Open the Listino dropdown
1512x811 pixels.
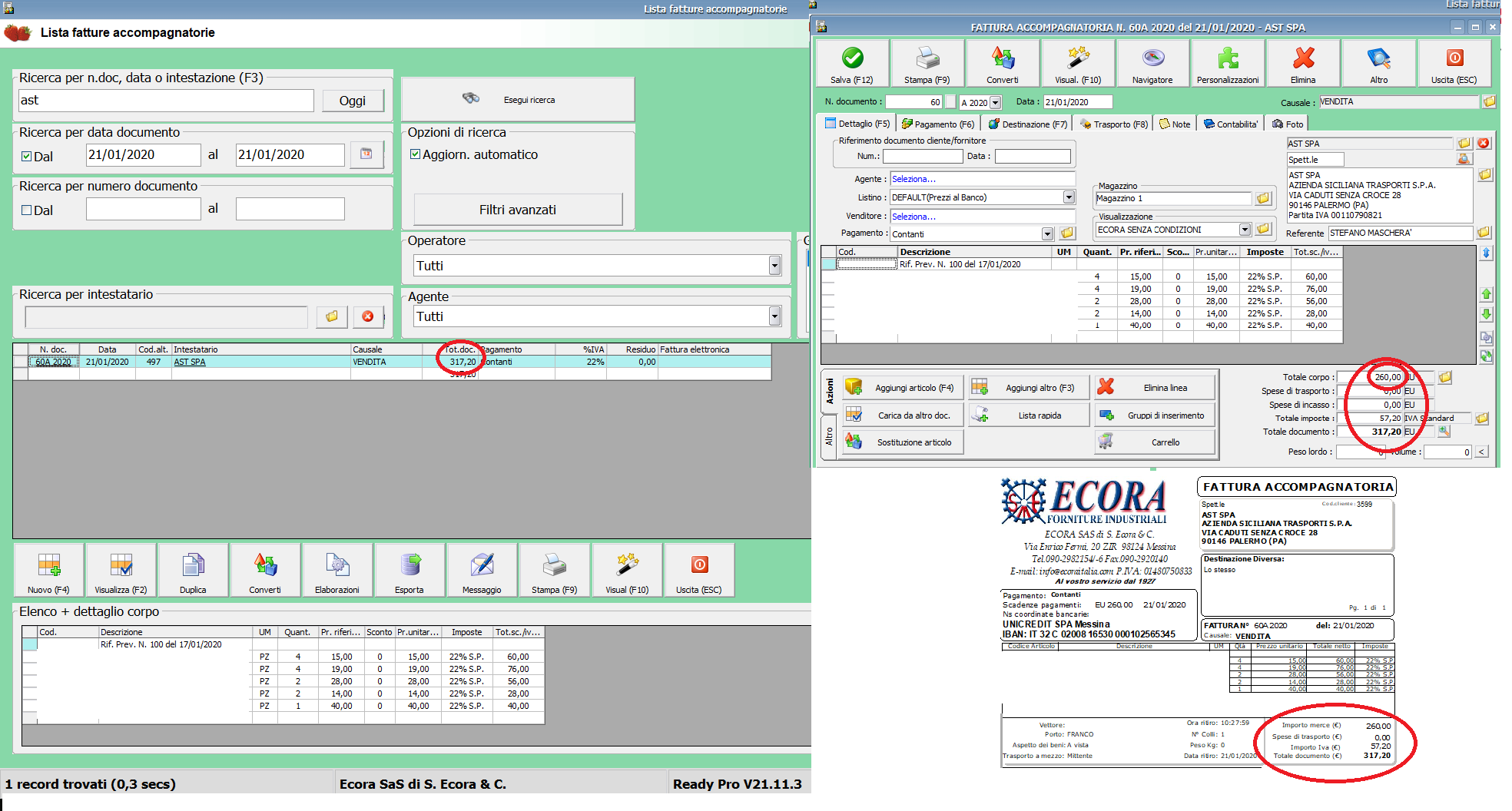(1069, 197)
